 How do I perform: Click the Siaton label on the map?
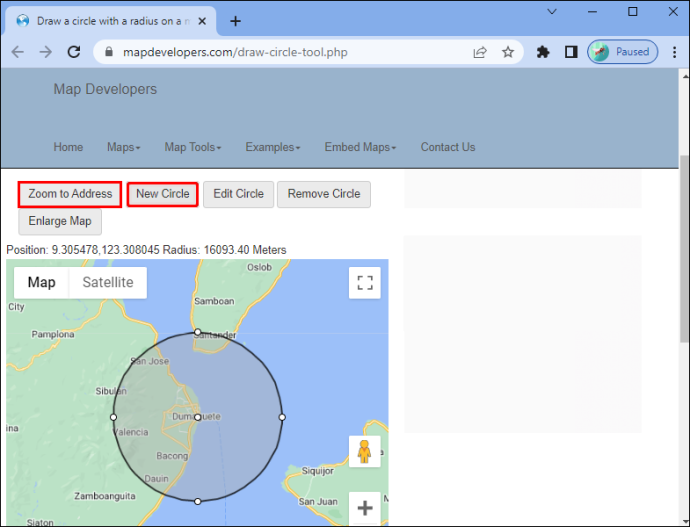pyautogui.click(x=40, y=522)
